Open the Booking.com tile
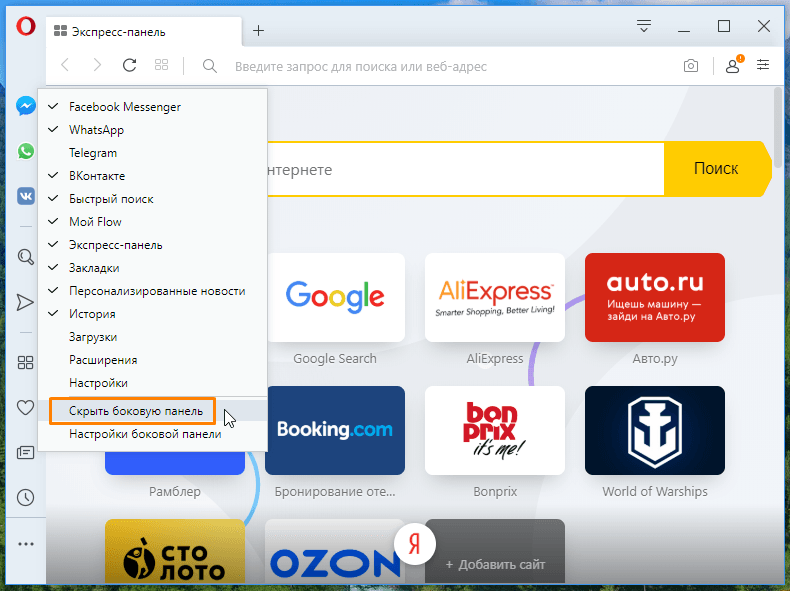Viewport: 790px width, 591px height. click(335, 430)
